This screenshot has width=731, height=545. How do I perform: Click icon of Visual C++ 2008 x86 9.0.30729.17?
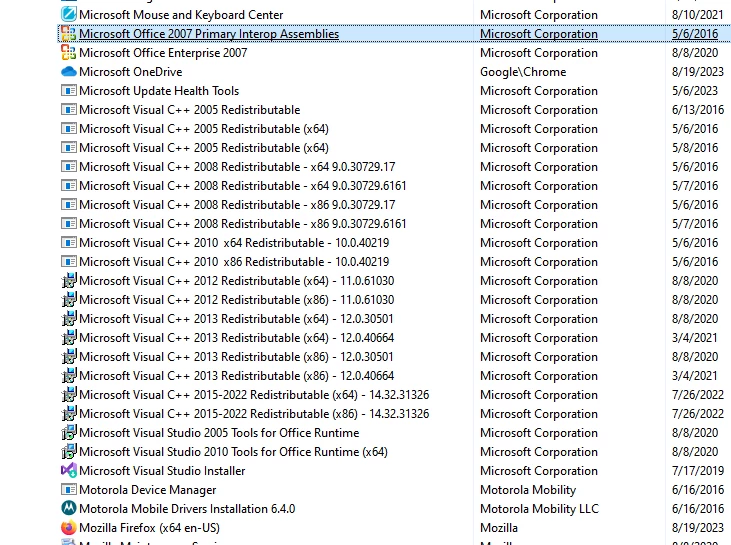tap(69, 205)
